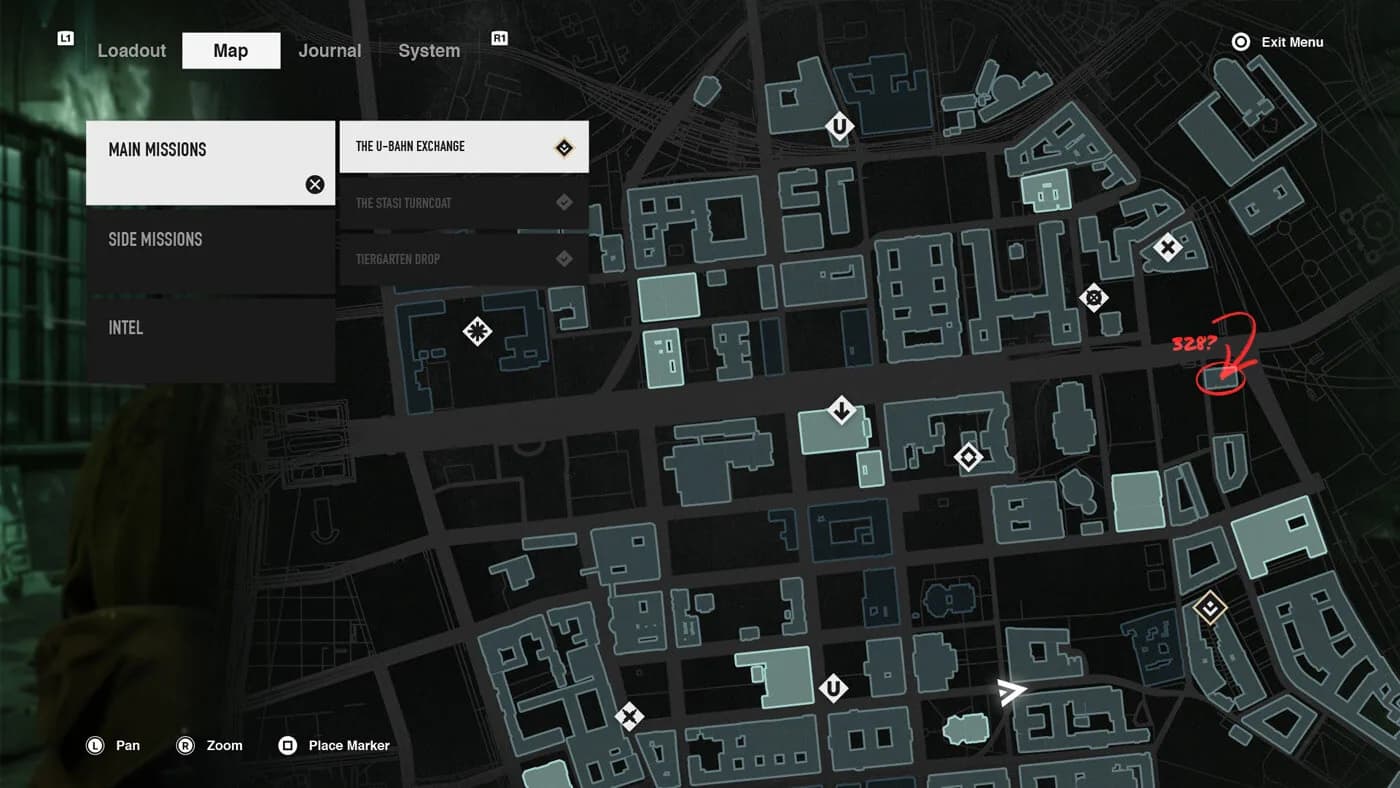Select the down-arrow diamond marker on map
Viewport: 1400px width, 788px height.
tap(841, 410)
